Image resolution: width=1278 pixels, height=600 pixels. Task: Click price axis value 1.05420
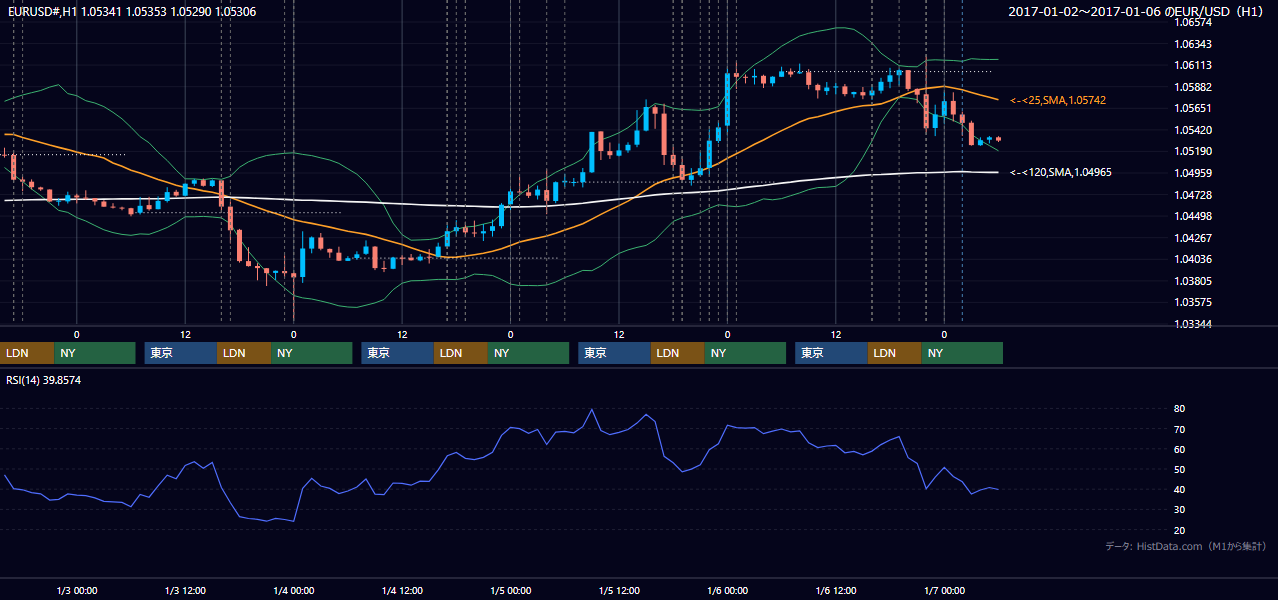[x=1192, y=130]
